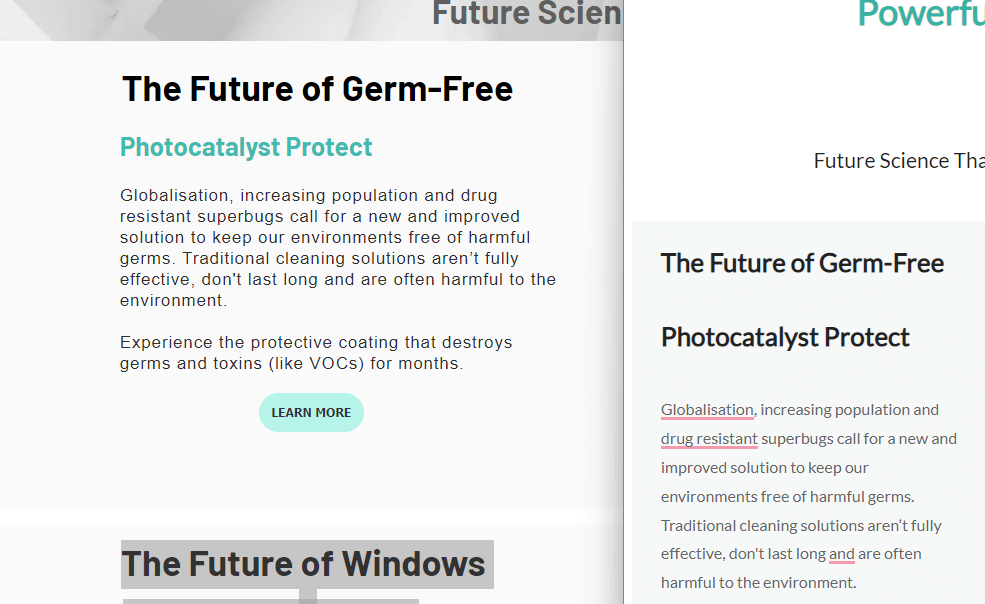Screen dimensions: 985x604
Task: Click the dark "Photocatalyst Protect" heading on the right
Action: [785, 338]
